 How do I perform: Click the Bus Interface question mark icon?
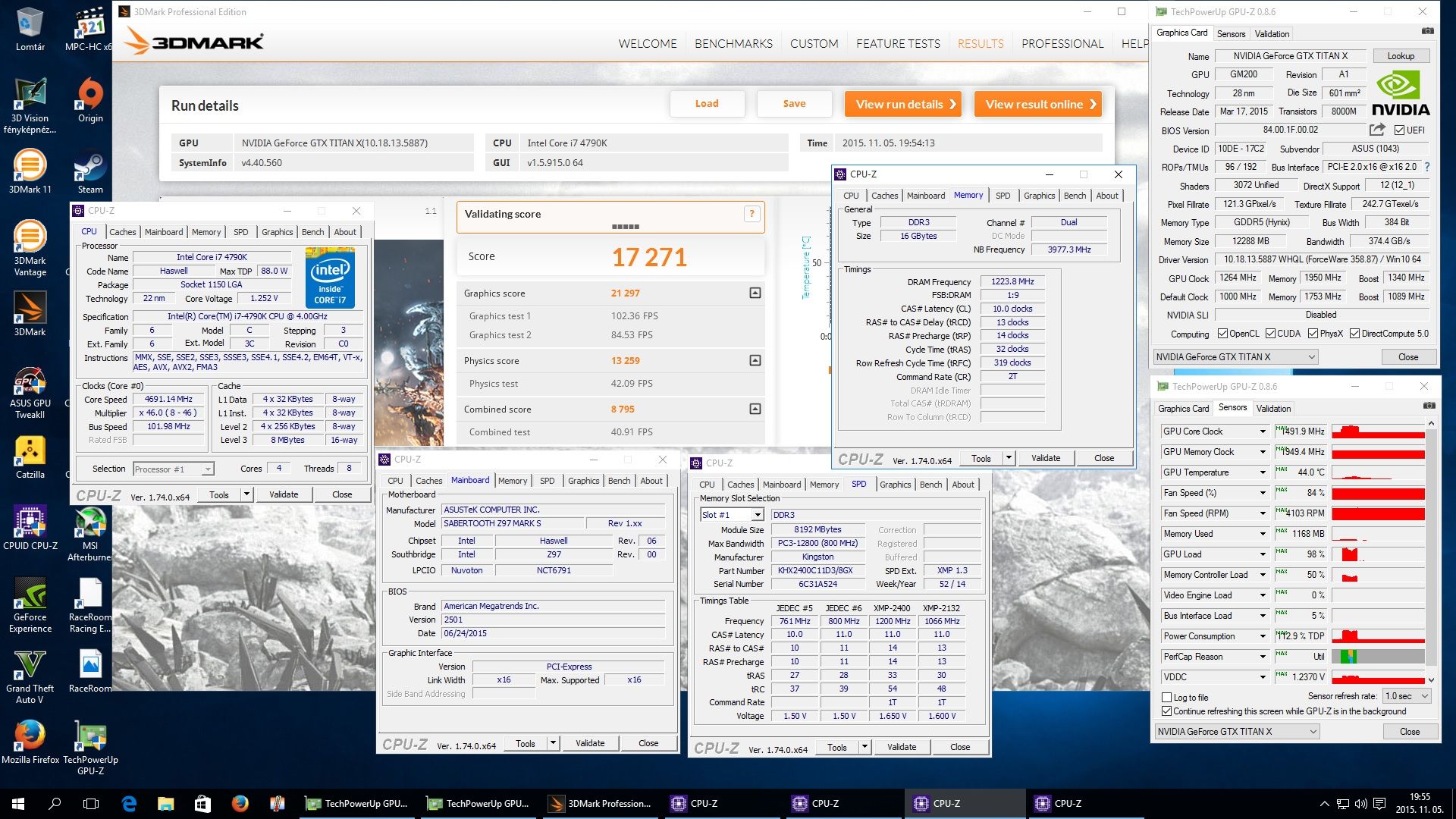click(1427, 167)
